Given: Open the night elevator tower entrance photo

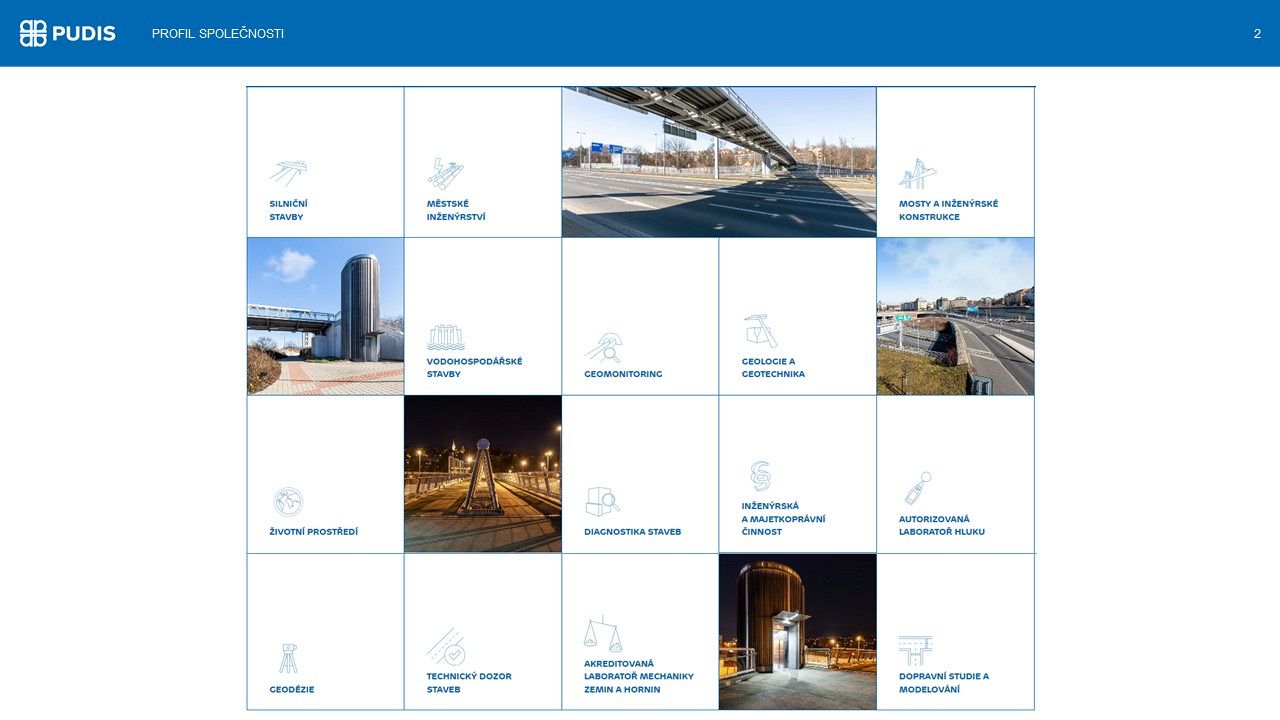Looking at the screenshot, I should point(797,632).
